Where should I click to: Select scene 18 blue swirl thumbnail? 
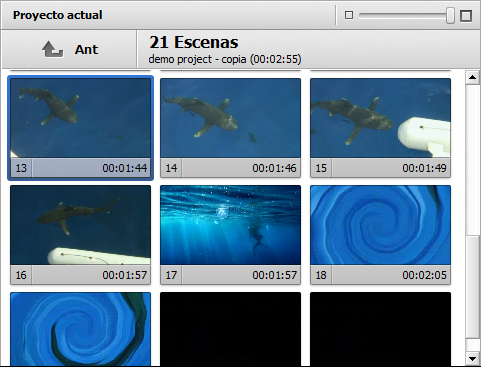coord(380,225)
